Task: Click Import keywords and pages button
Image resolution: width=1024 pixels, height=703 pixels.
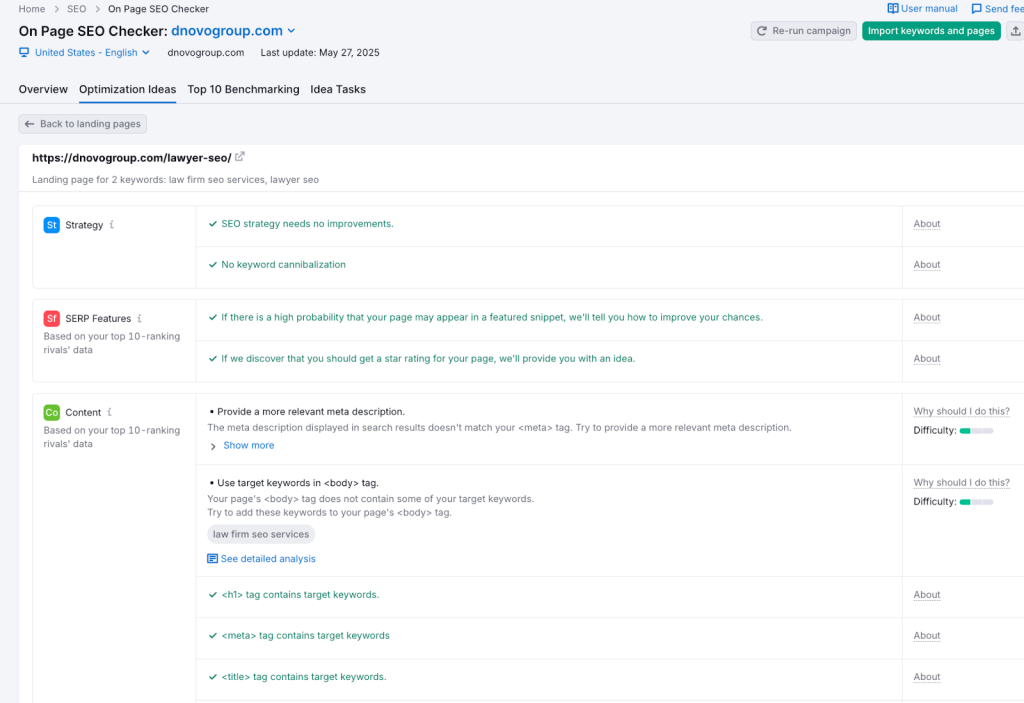Action: (x=931, y=31)
